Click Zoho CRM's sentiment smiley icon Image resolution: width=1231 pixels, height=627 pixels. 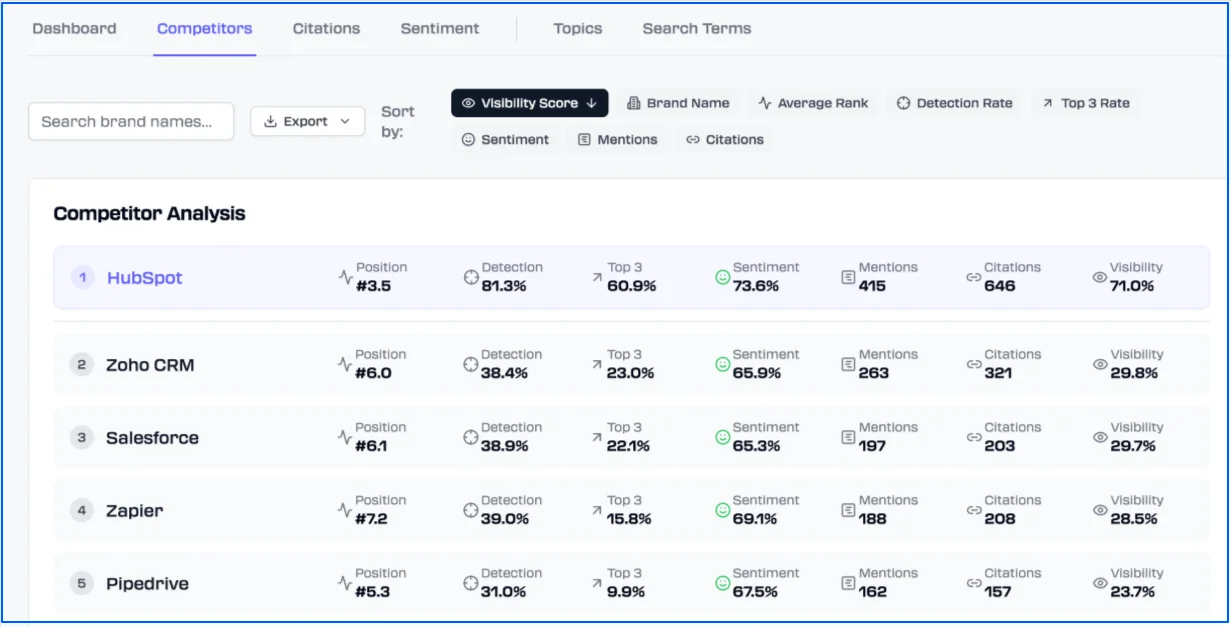pos(723,364)
